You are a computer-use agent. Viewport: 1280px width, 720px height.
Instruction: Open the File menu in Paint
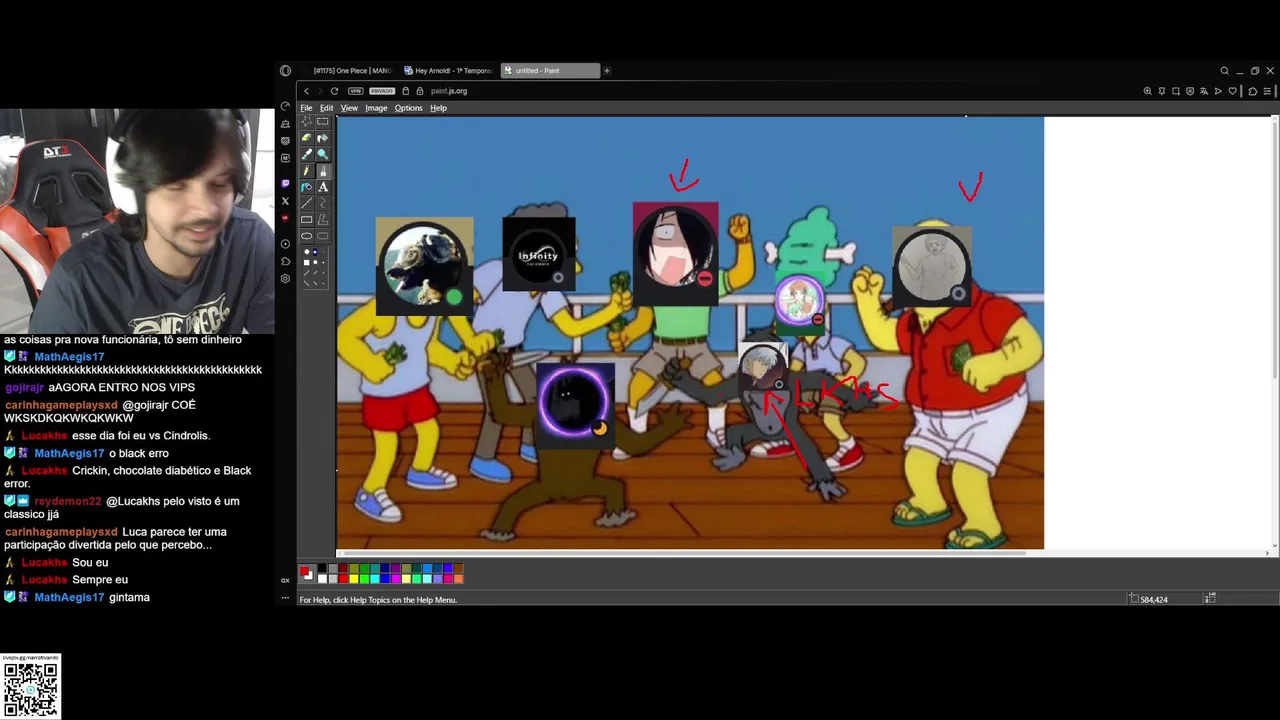306,108
